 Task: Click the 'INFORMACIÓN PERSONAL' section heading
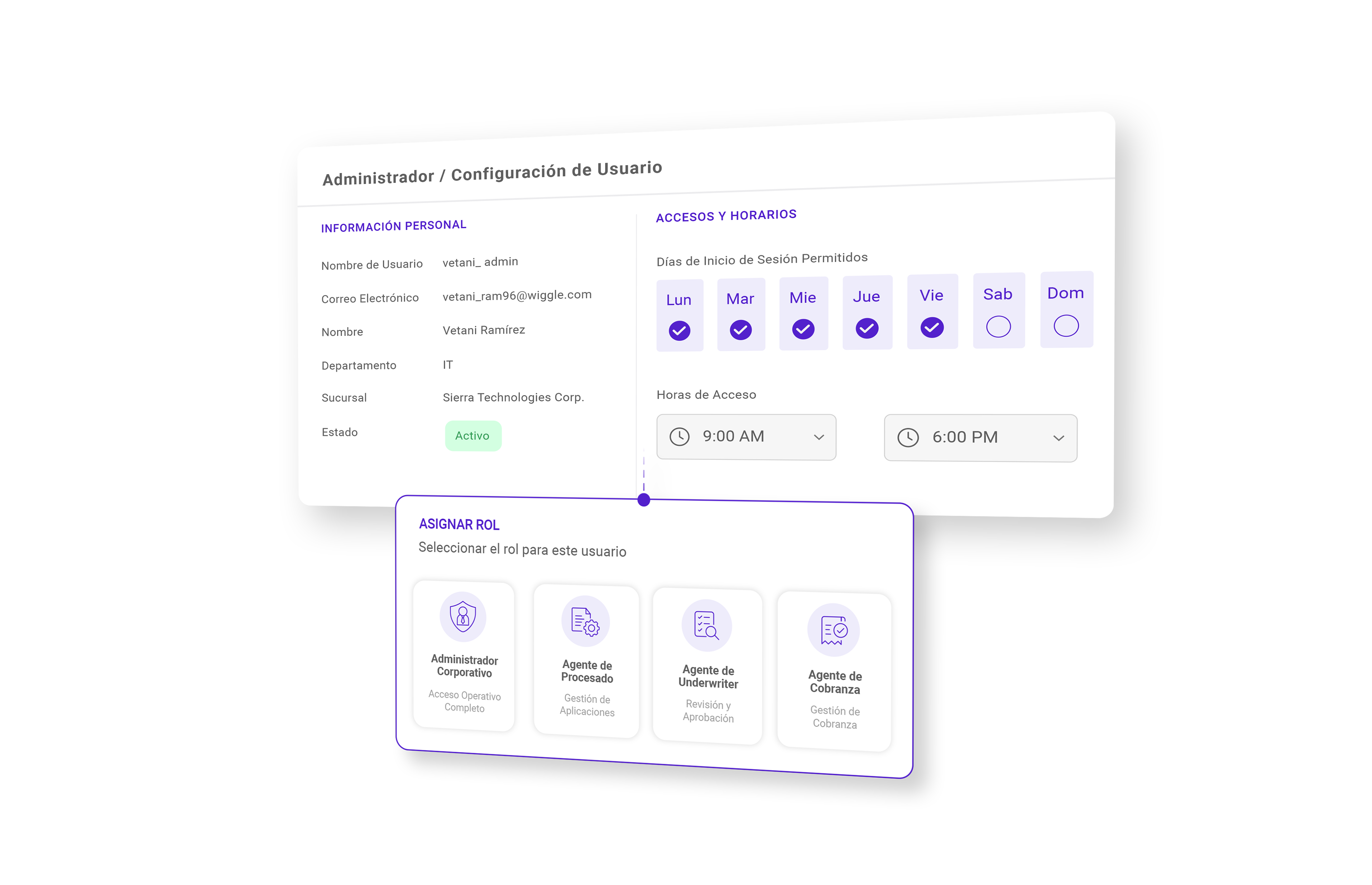pos(394,226)
